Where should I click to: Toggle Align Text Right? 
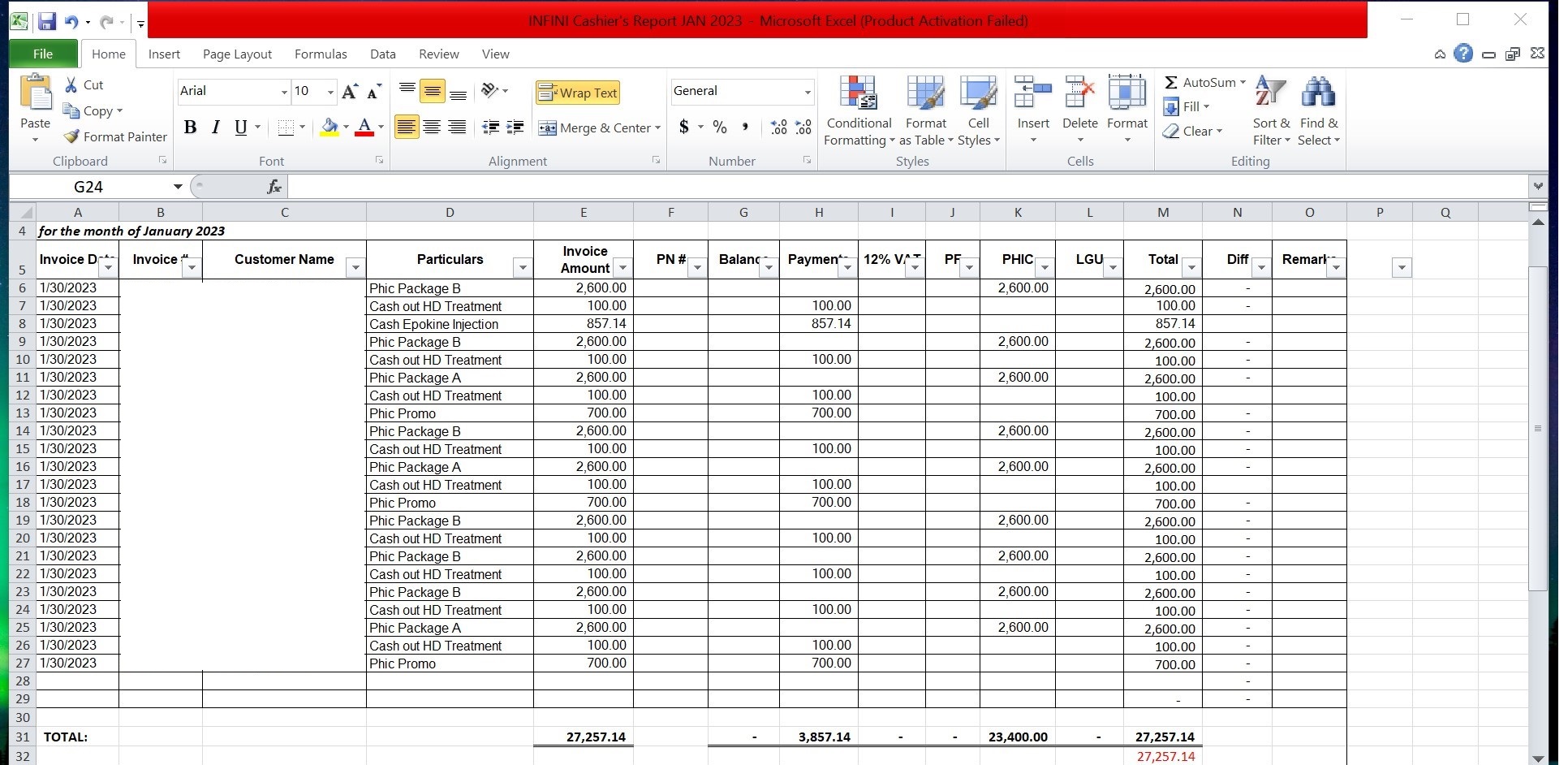pyautogui.click(x=457, y=127)
